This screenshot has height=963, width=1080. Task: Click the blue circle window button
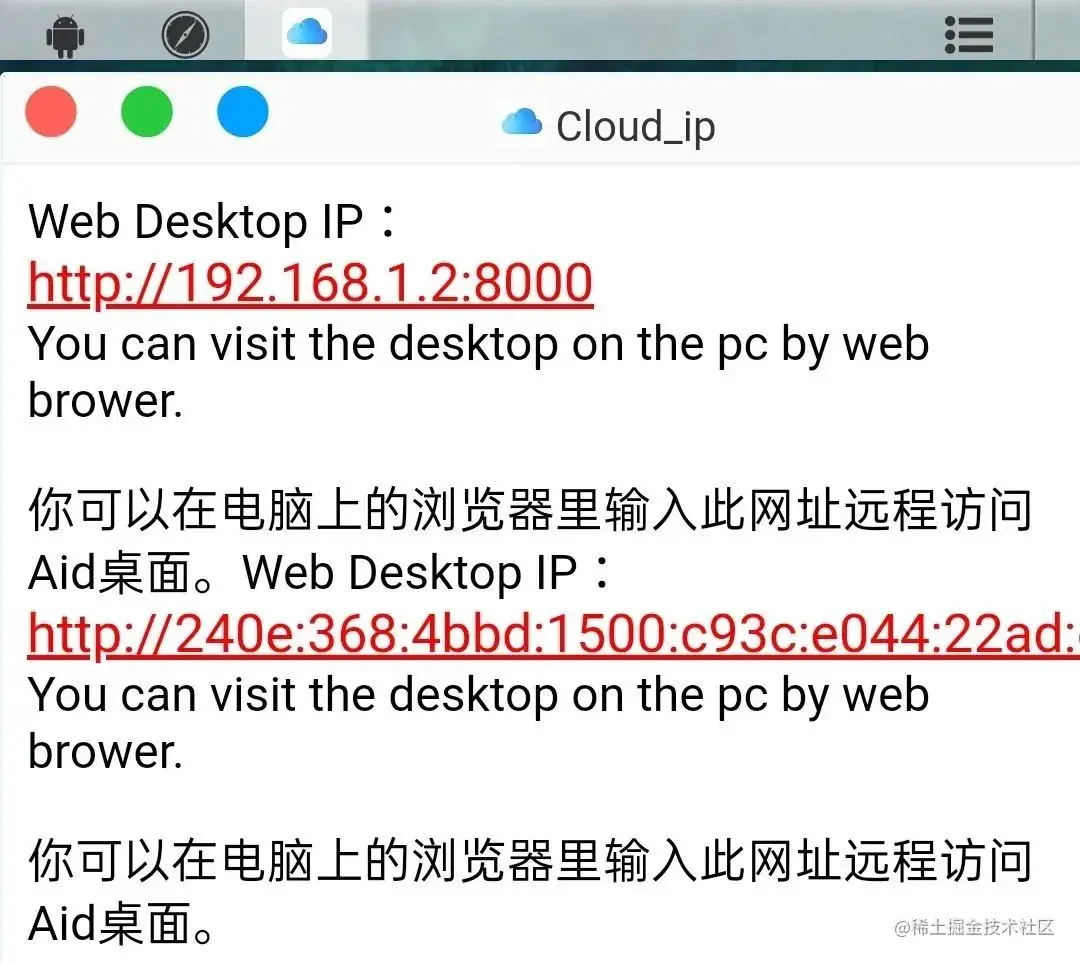[x=242, y=112]
